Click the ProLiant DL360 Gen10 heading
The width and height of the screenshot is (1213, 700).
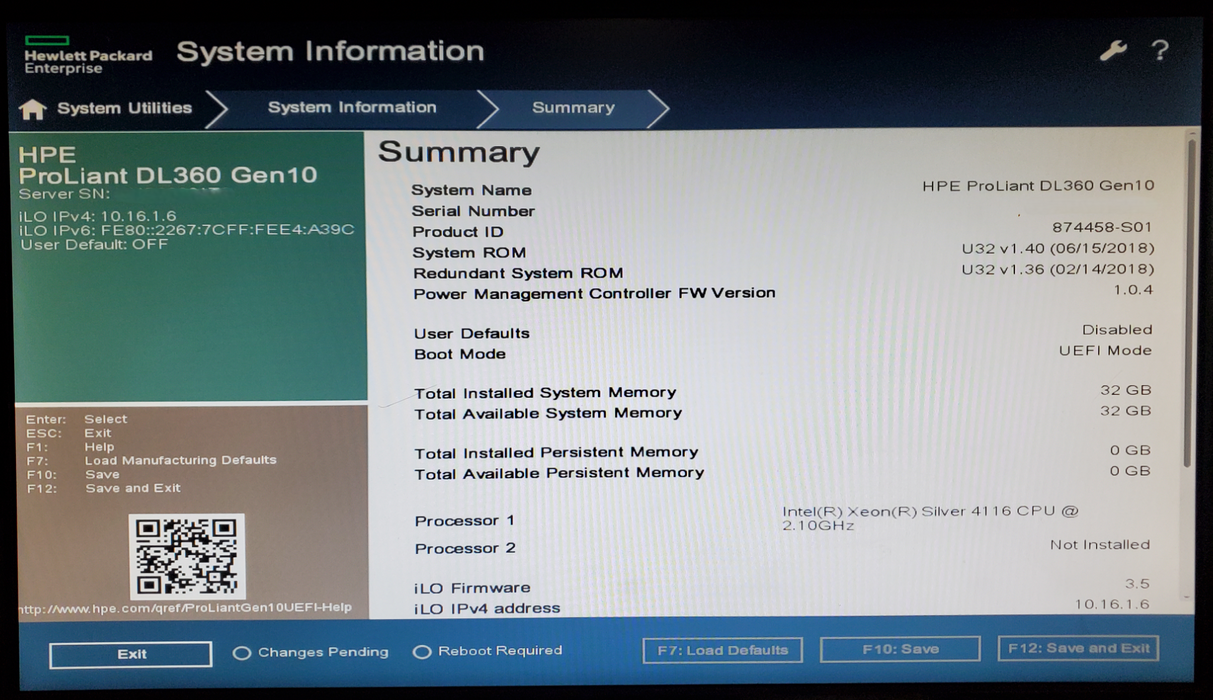[168, 176]
